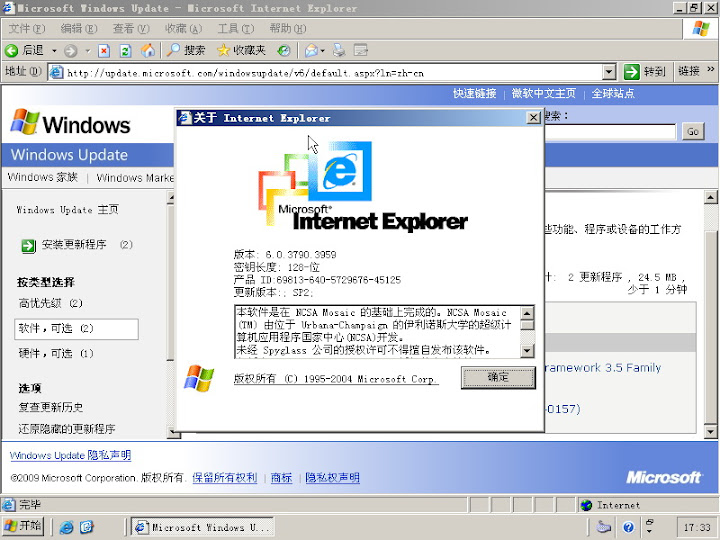720x540 pixels.
Task: Click the Print toolbar icon
Action: tap(339, 50)
